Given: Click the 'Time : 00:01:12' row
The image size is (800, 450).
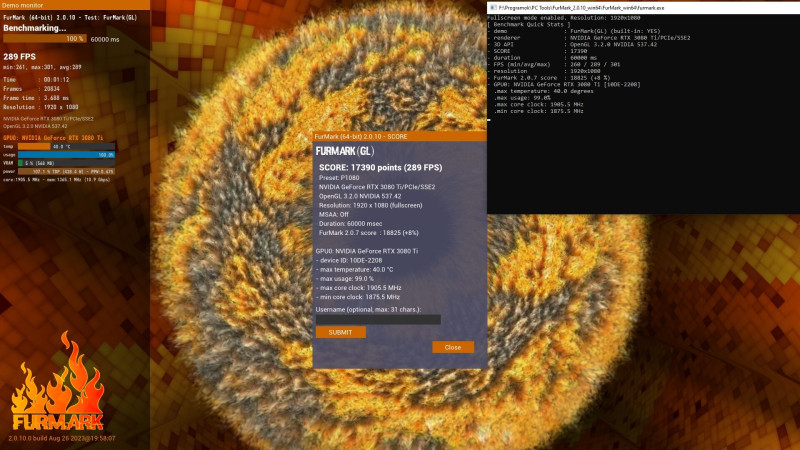Looking at the screenshot, I should point(36,80).
